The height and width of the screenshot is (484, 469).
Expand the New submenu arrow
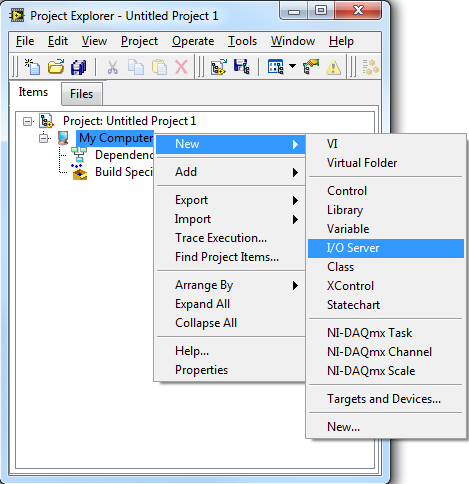pyautogui.click(x=295, y=144)
